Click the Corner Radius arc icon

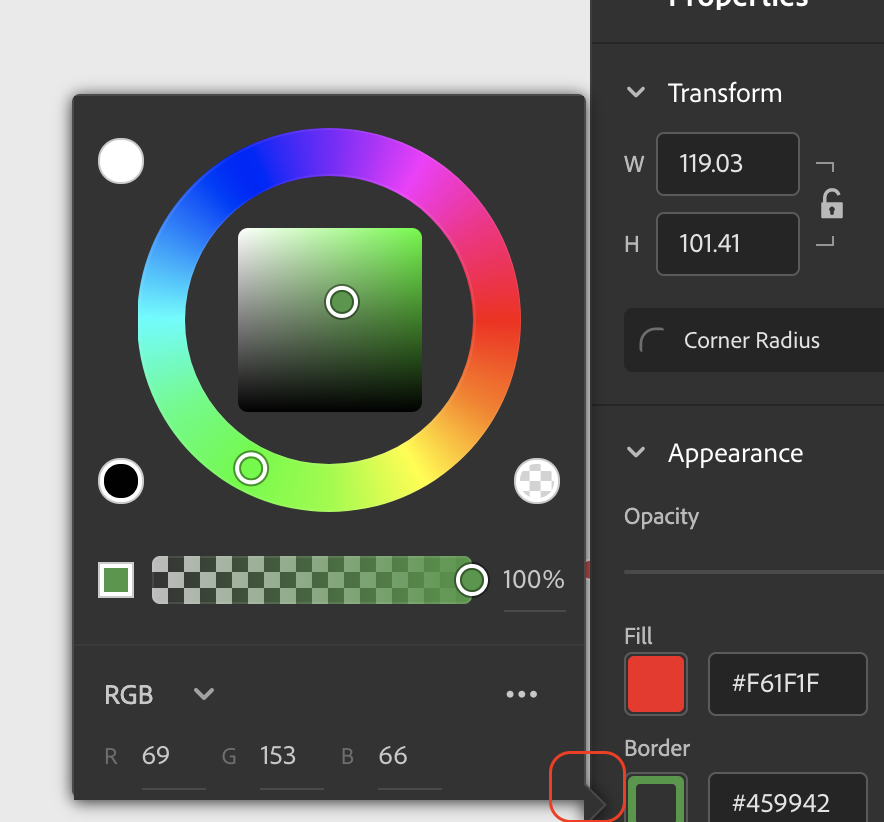coord(652,340)
